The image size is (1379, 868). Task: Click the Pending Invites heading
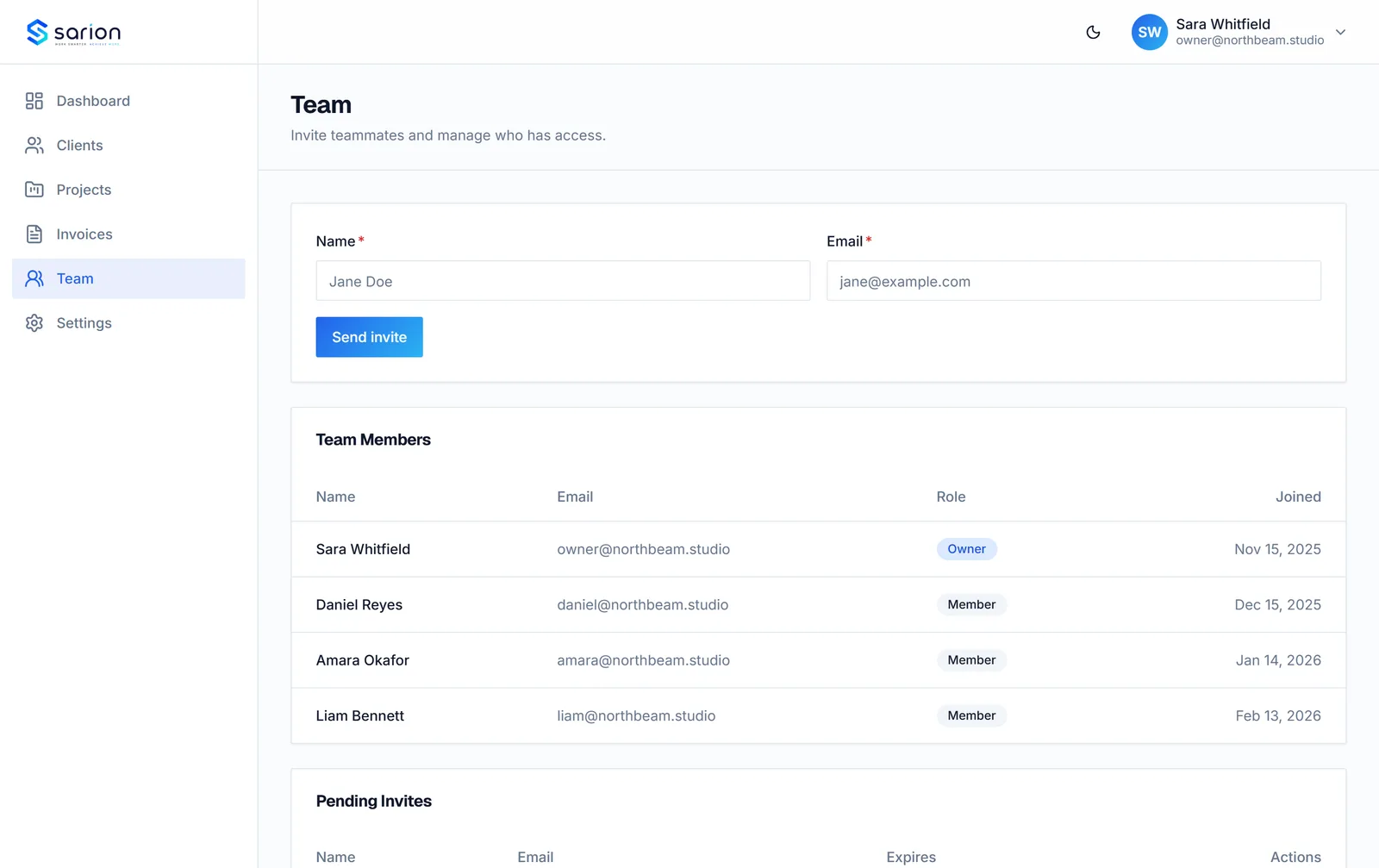[x=374, y=801]
